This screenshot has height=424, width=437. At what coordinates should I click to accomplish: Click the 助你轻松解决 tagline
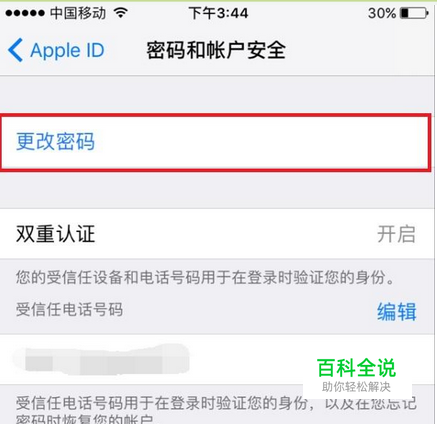(x=356, y=387)
